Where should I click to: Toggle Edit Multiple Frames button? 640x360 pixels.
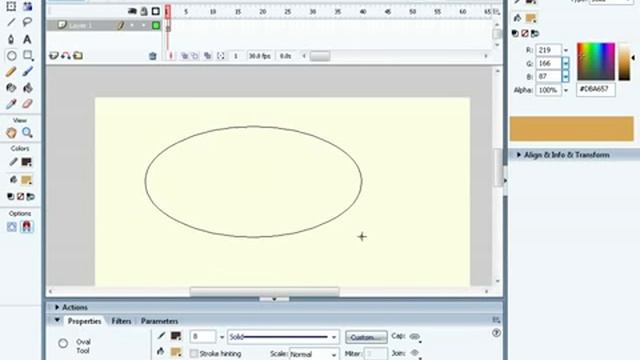tap(208, 56)
